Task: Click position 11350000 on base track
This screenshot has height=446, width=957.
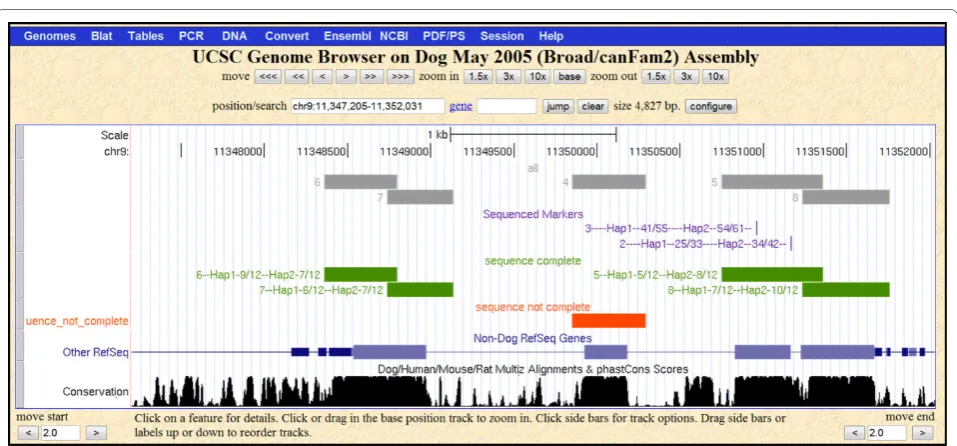Action: coord(571,151)
